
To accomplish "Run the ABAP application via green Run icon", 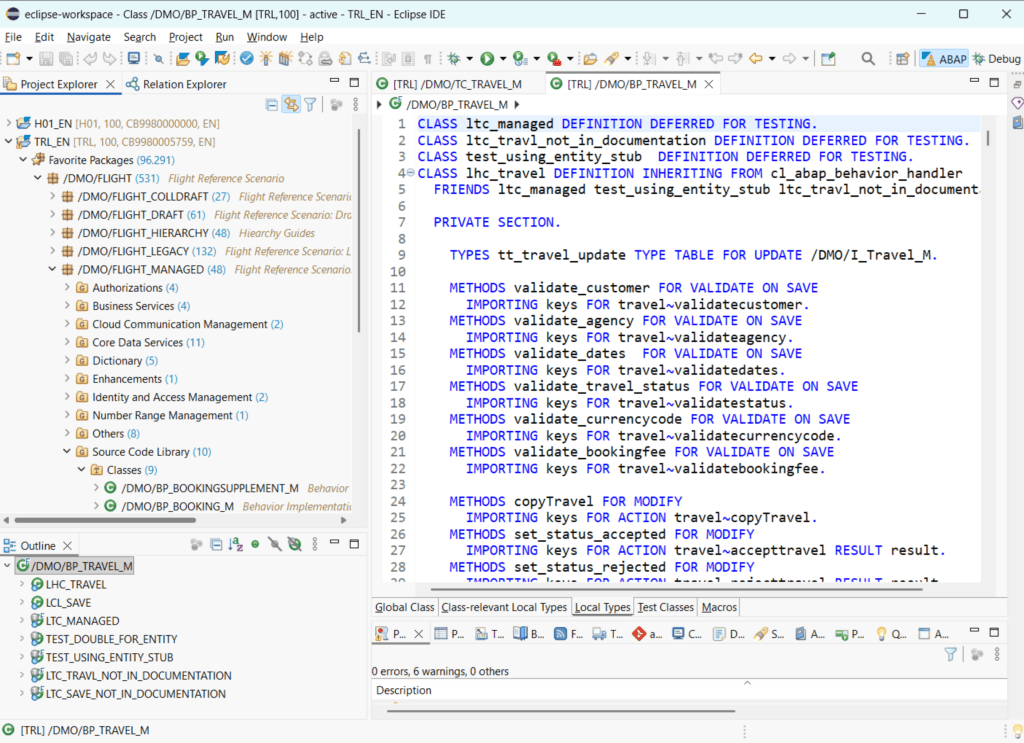I will (x=487, y=58).
